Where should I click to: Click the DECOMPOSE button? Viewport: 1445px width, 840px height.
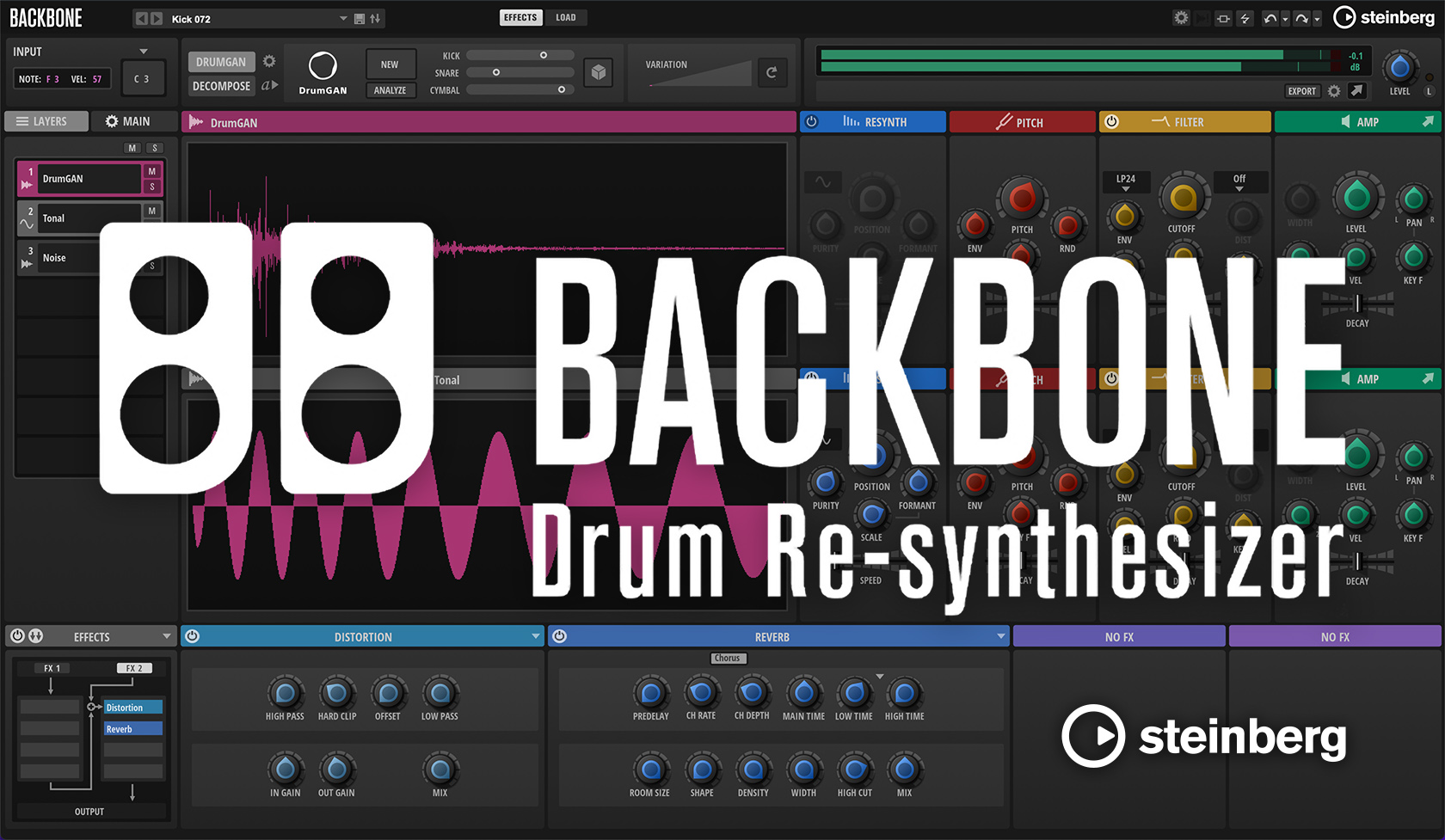click(x=221, y=86)
